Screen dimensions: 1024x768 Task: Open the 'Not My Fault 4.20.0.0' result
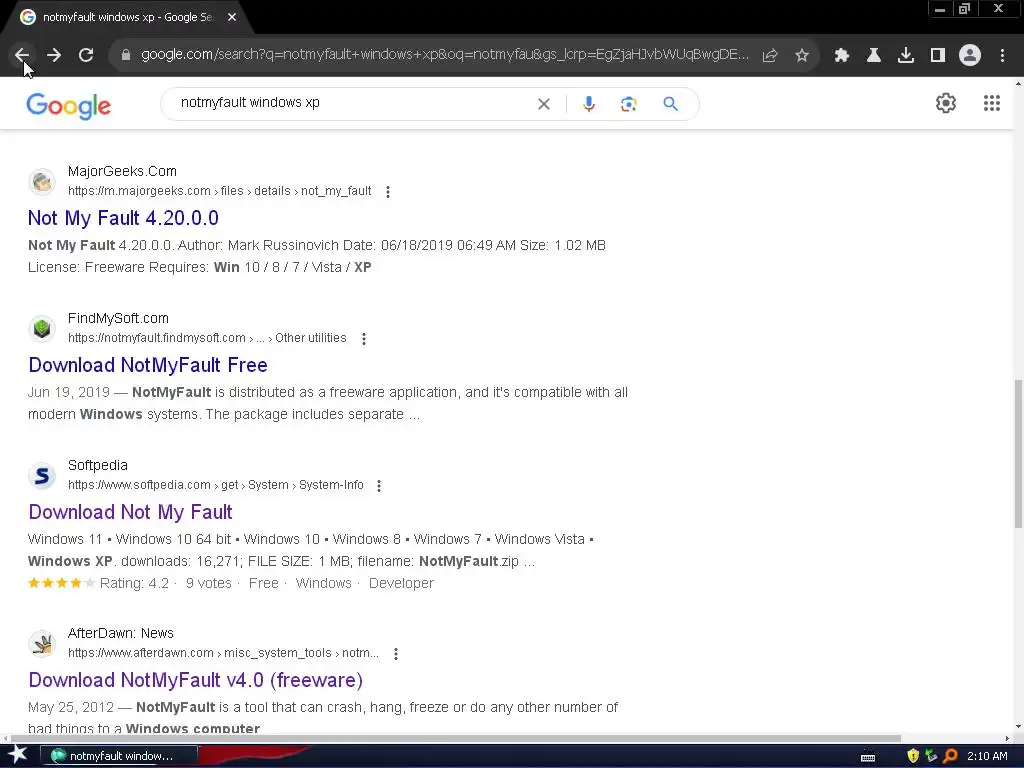pos(123,218)
